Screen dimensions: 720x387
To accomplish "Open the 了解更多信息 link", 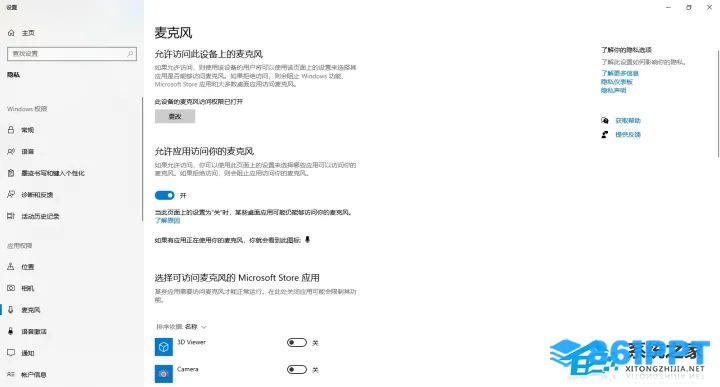I will [619, 73].
